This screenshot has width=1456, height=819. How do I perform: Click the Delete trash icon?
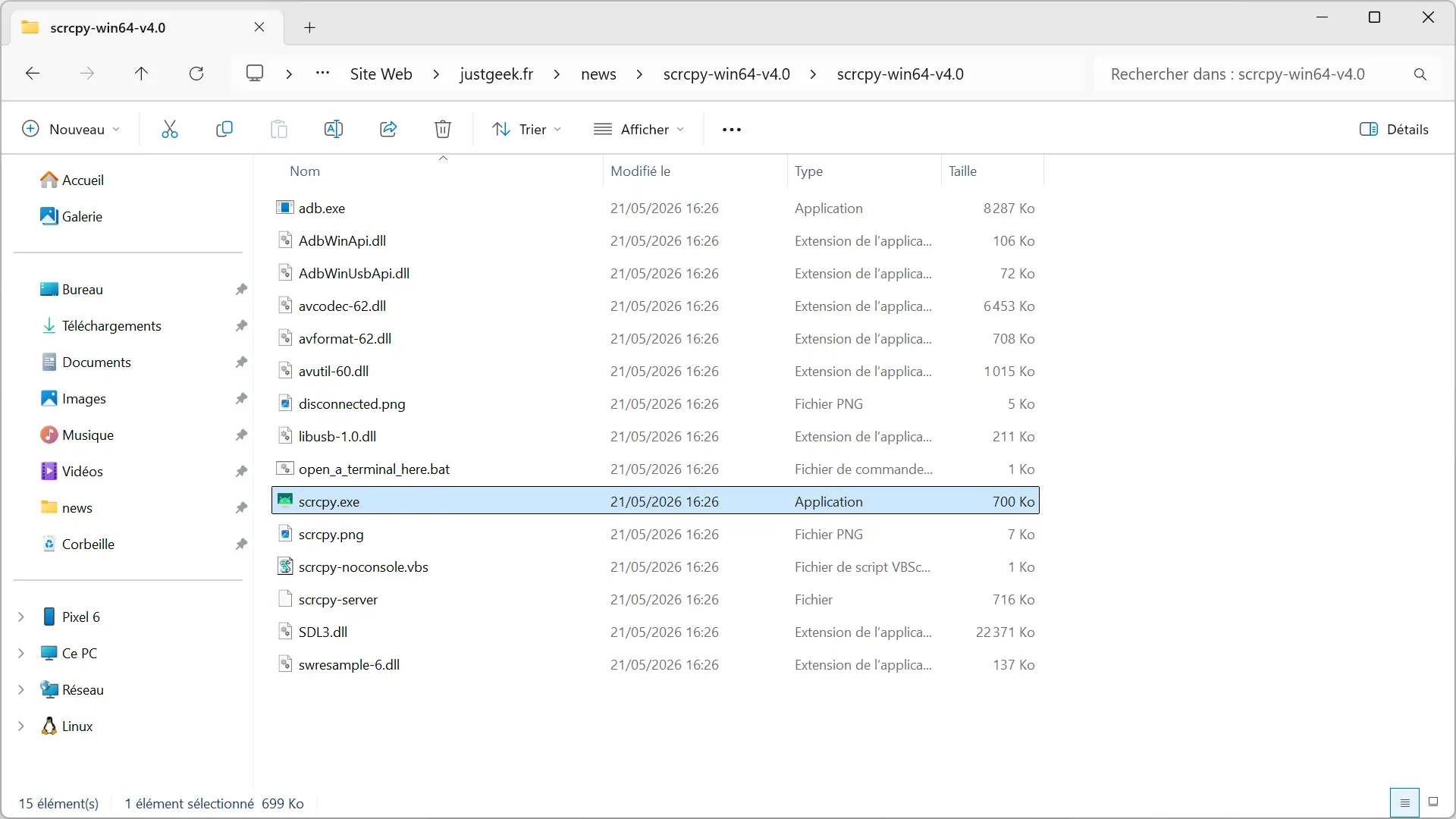click(443, 130)
